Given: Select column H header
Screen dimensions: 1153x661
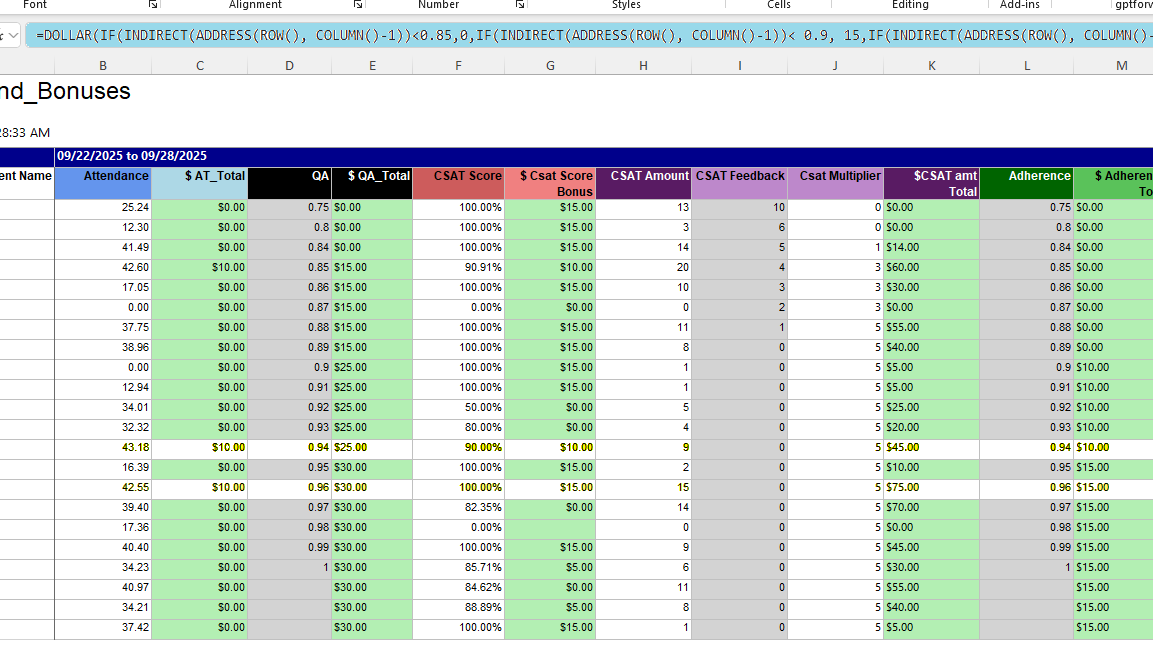Looking at the screenshot, I should pos(643,64).
